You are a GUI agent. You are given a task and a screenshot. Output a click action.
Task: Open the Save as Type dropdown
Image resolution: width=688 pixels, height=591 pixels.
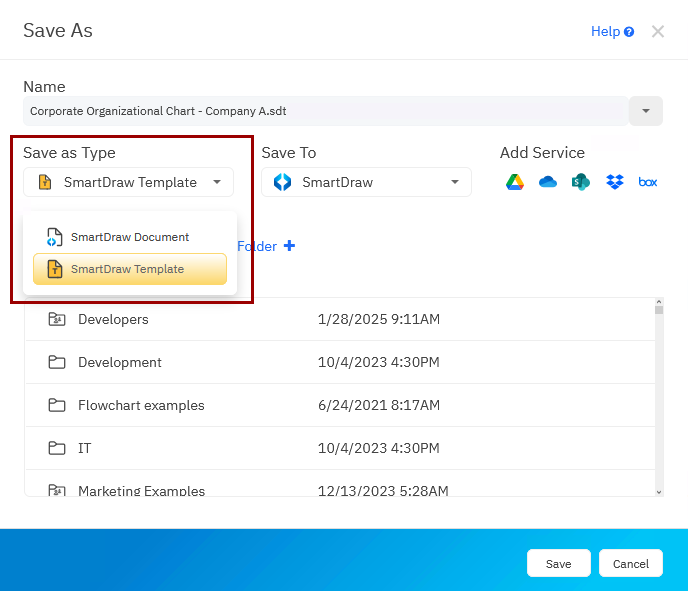128,182
